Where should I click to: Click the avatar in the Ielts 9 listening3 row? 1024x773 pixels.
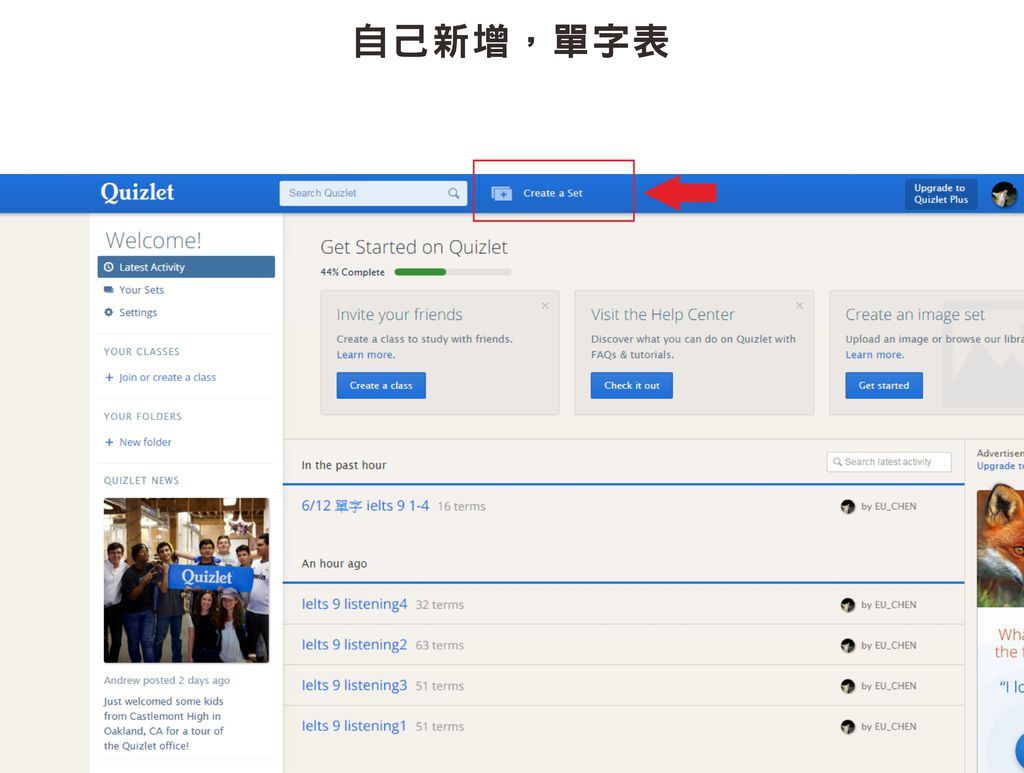tap(848, 686)
